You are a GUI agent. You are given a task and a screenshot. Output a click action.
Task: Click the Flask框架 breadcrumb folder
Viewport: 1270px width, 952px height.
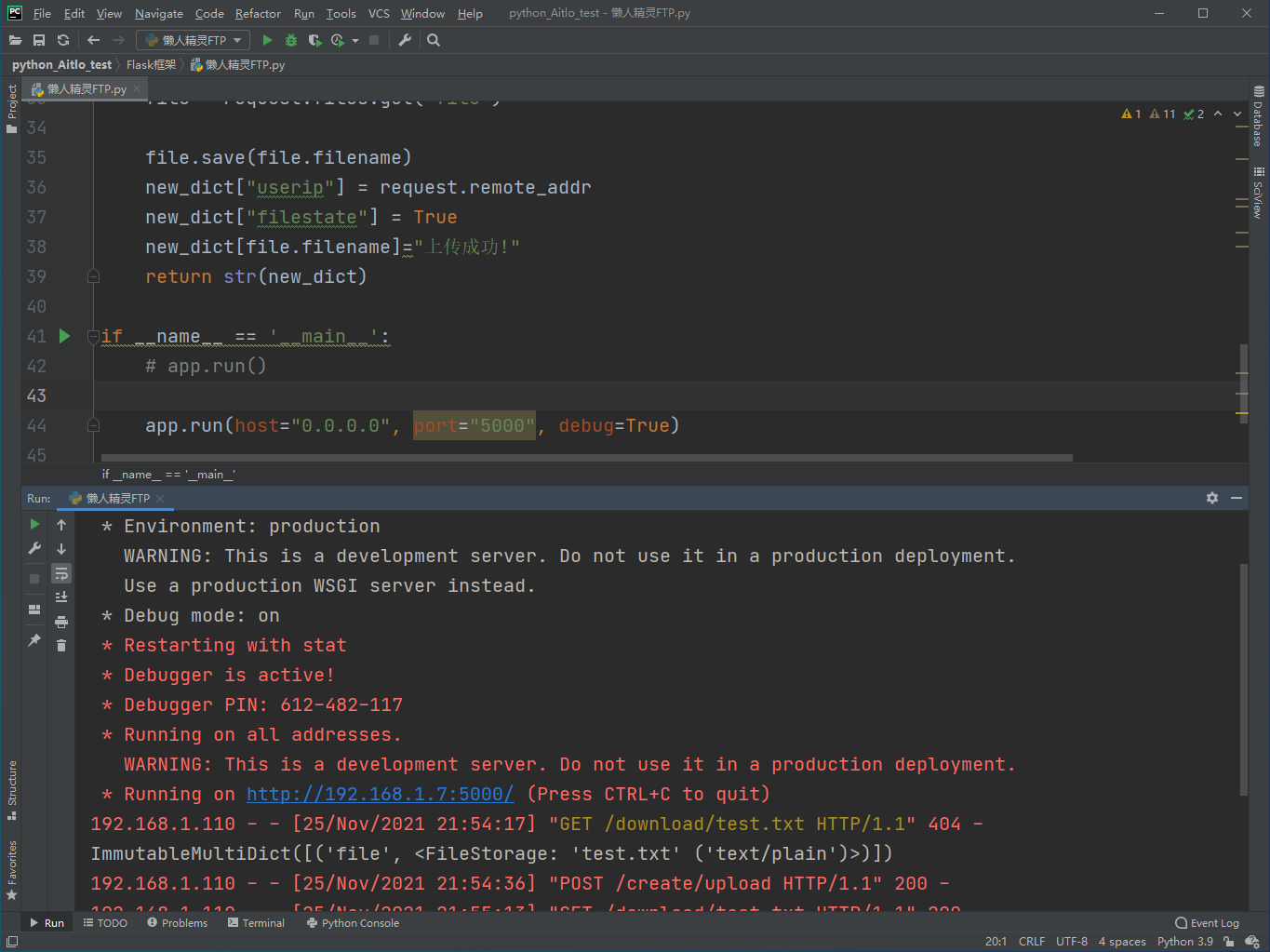[x=151, y=65]
